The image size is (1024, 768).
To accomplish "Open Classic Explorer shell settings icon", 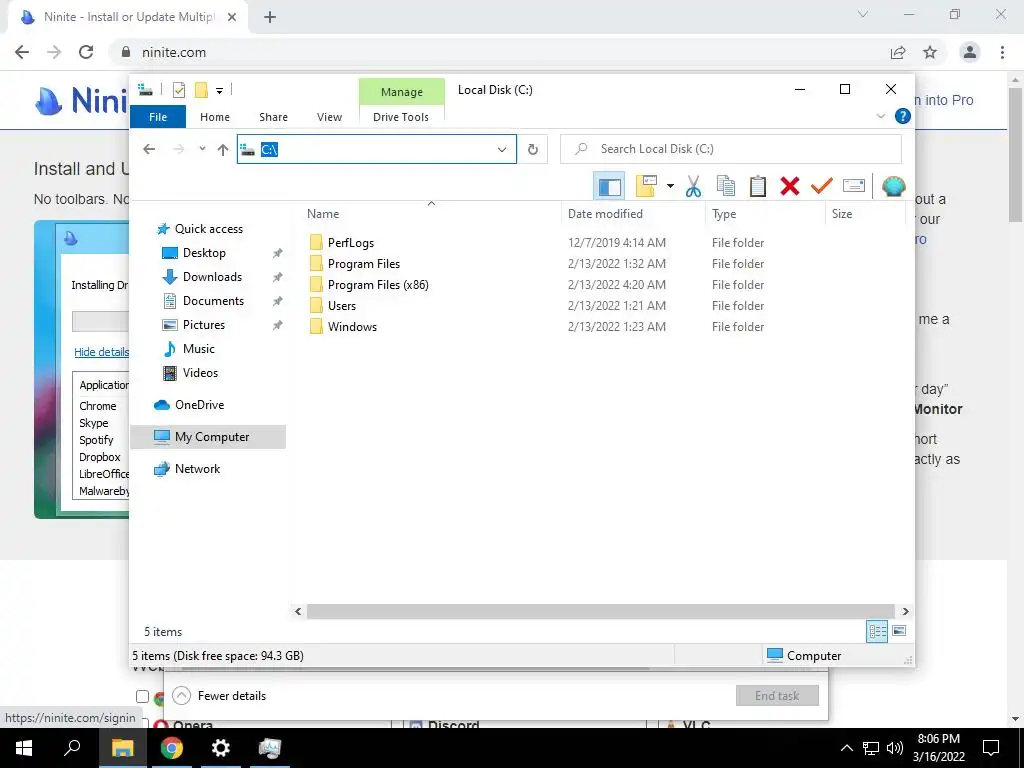I will coord(893,187).
